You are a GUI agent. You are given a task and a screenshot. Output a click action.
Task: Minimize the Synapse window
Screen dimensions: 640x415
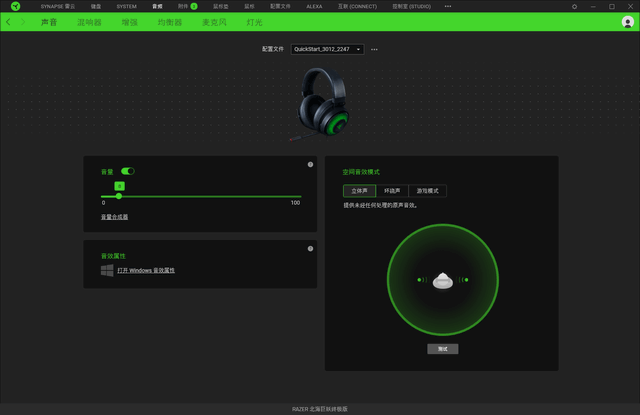point(593,7)
